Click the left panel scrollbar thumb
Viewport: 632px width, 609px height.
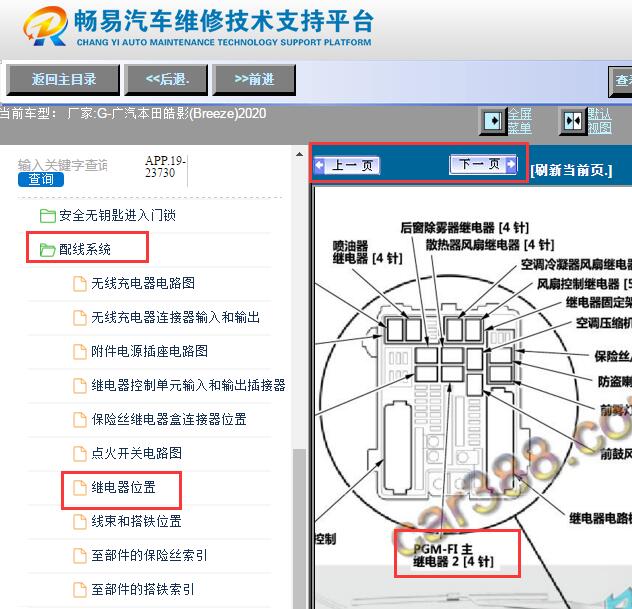point(299,528)
